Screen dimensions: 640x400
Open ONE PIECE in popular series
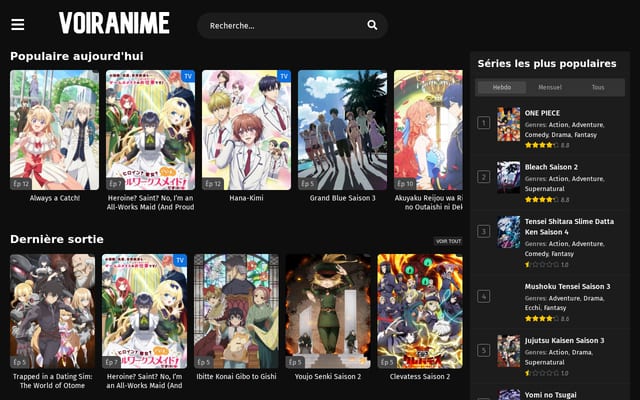point(542,113)
